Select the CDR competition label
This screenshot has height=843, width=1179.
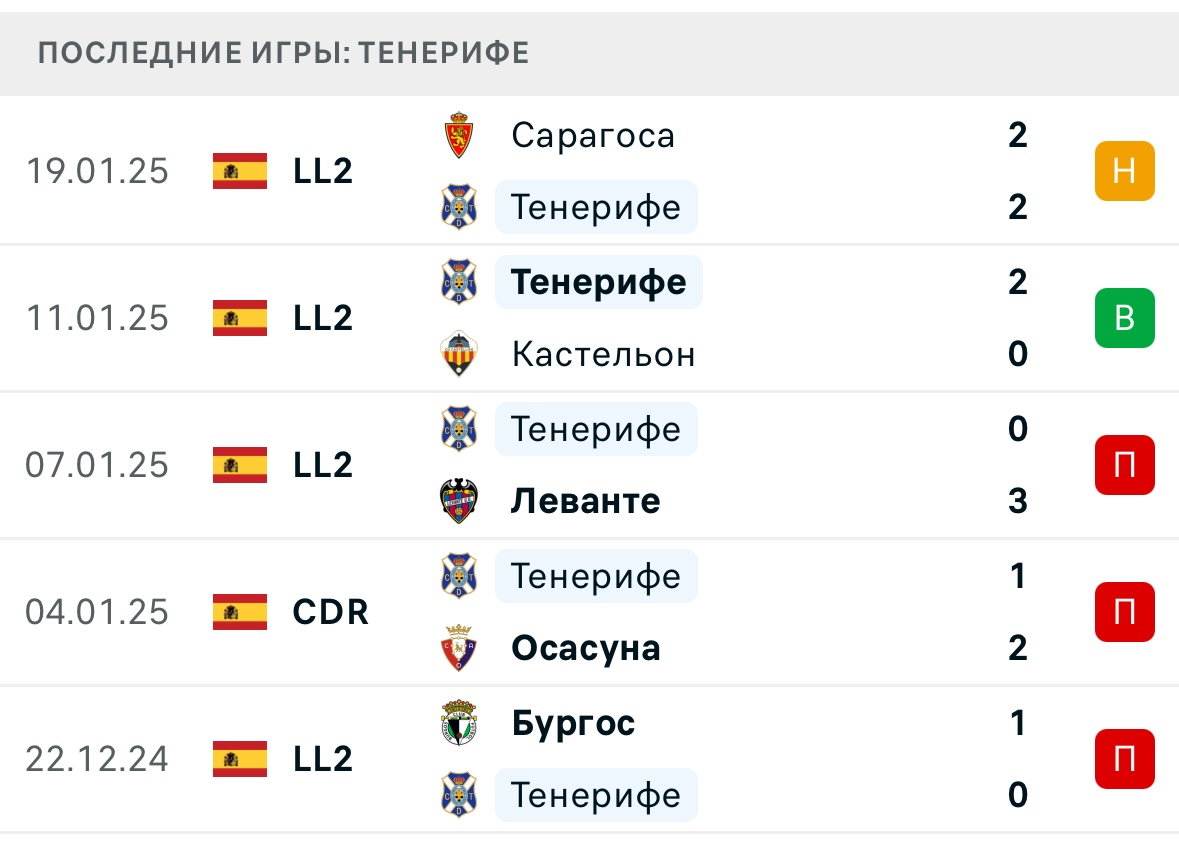coord(331,612)
